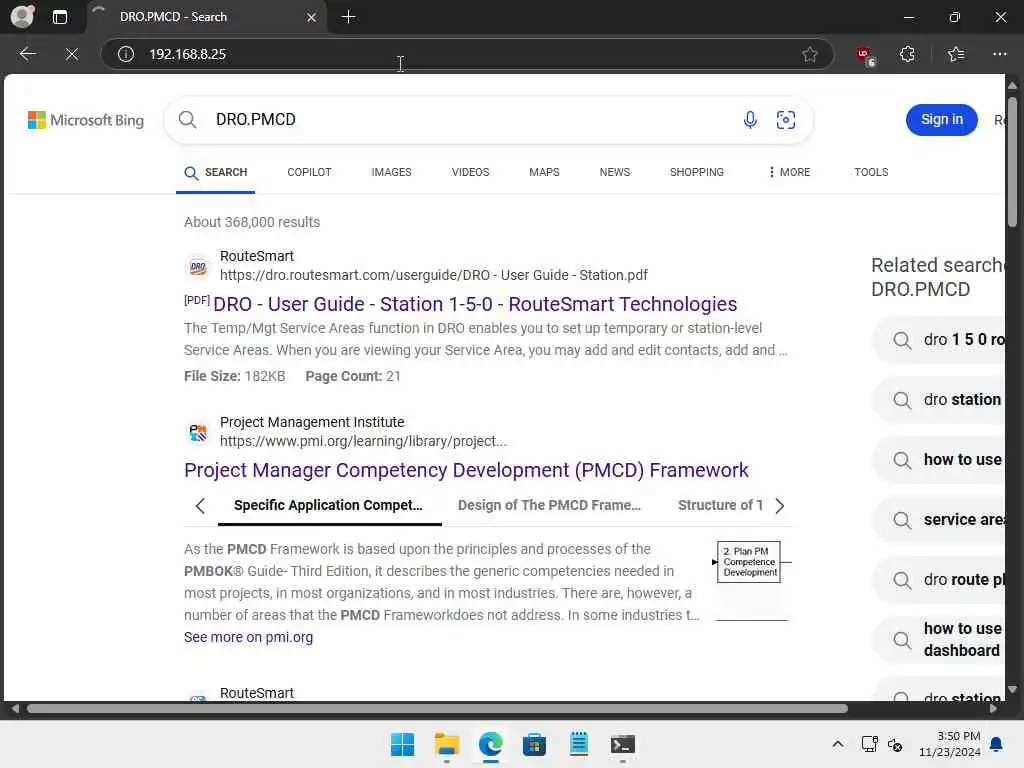Open Notepad from taskbar
The height and width of the screenshot is (768, 1024).
point(579,744)
